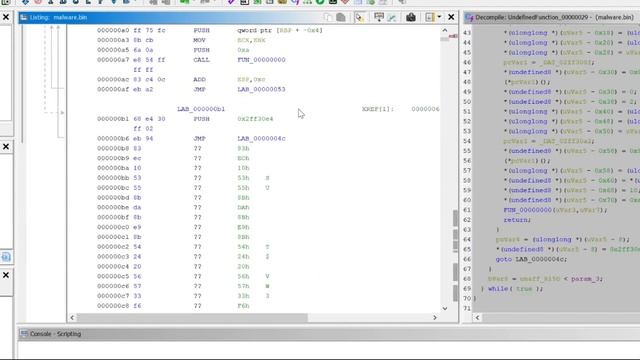Select LAB_00000053 jump target in Listing

pos(261,89)
